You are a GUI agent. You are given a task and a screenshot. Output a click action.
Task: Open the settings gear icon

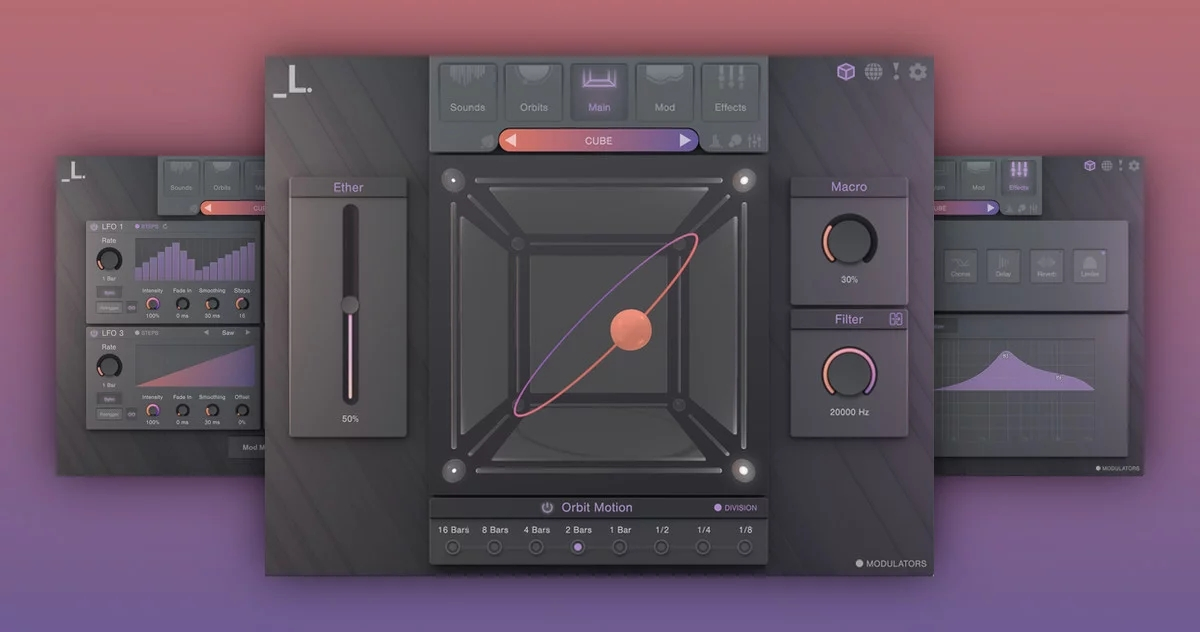tap(918, 71)
